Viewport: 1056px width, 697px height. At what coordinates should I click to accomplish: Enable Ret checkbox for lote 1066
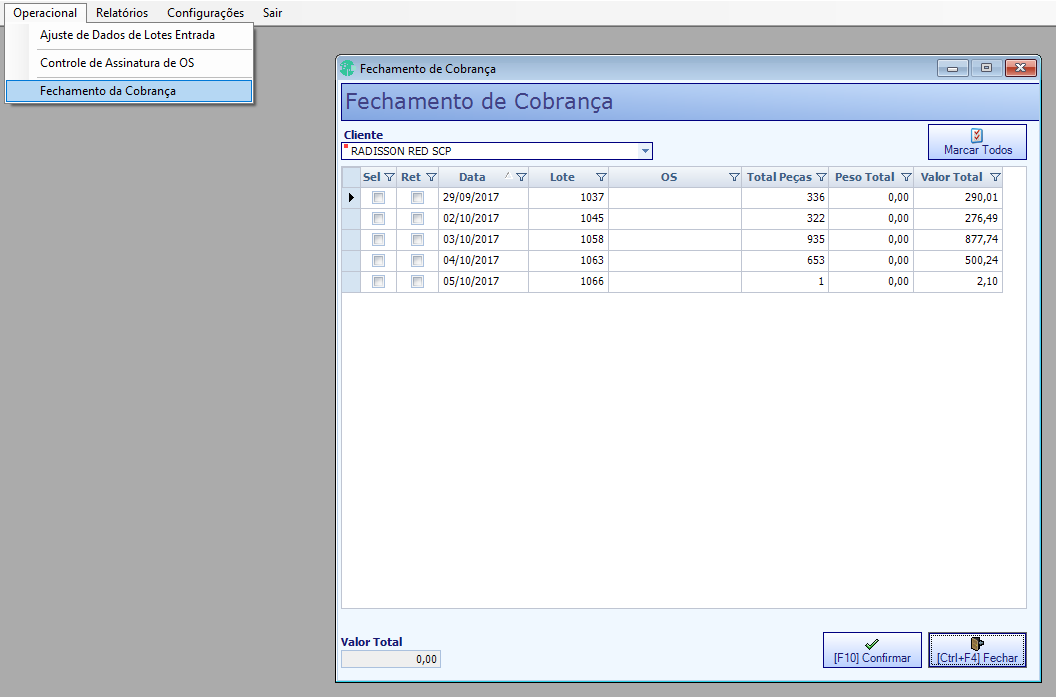[418, 281]
